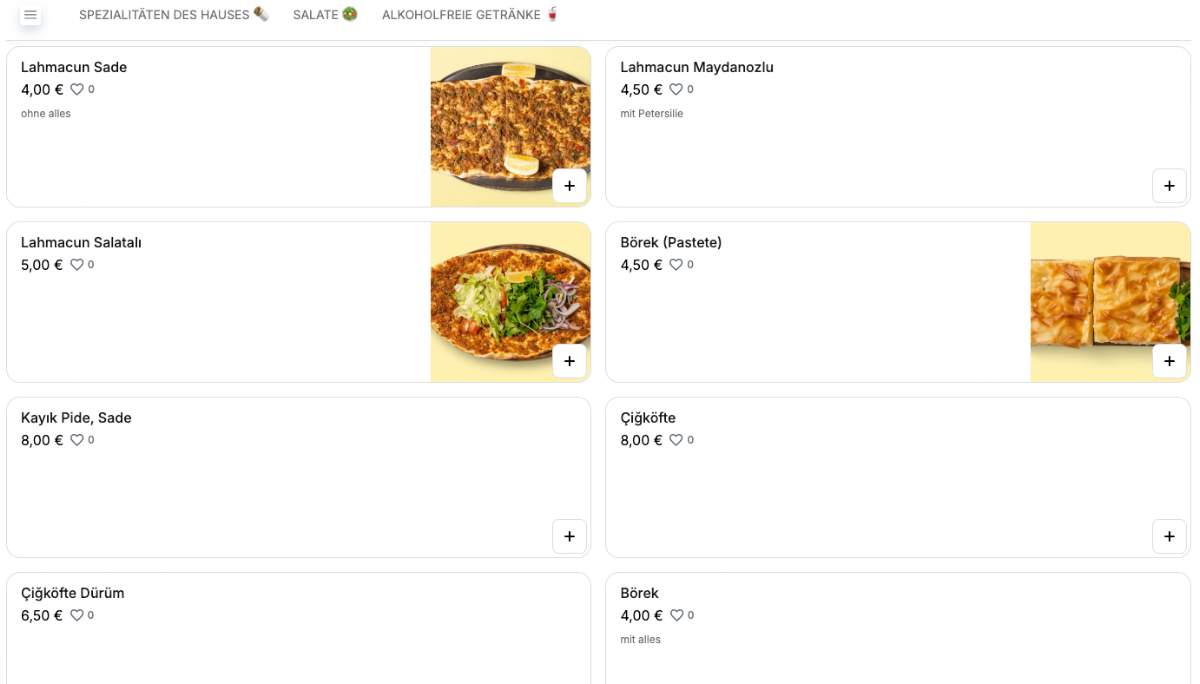Open the Lahmacun Sade photo
The height and width of the screenshot is (684, 1200).
pos(510,127)
